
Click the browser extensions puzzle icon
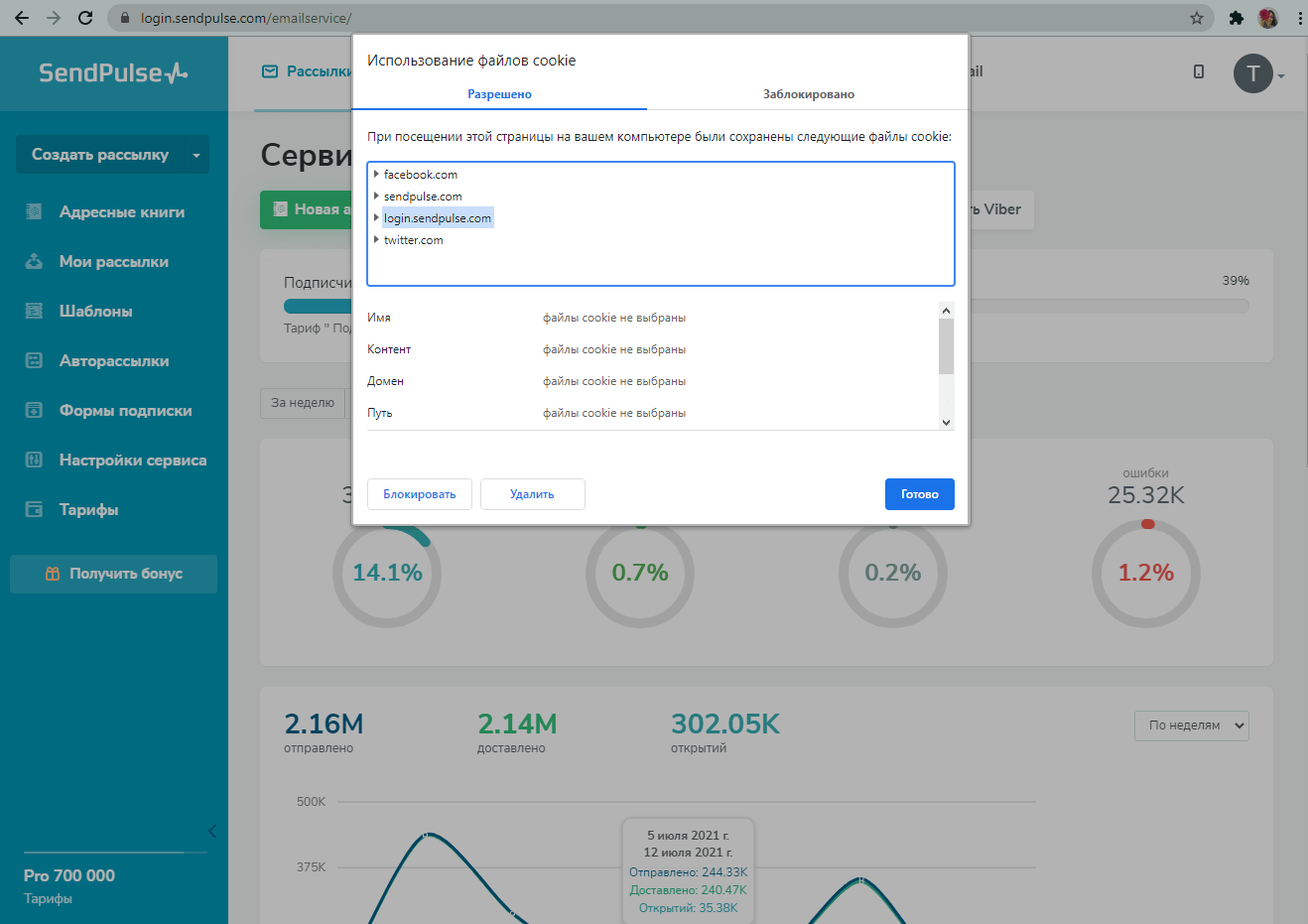pyautogui.click(x=1236, y=18)
